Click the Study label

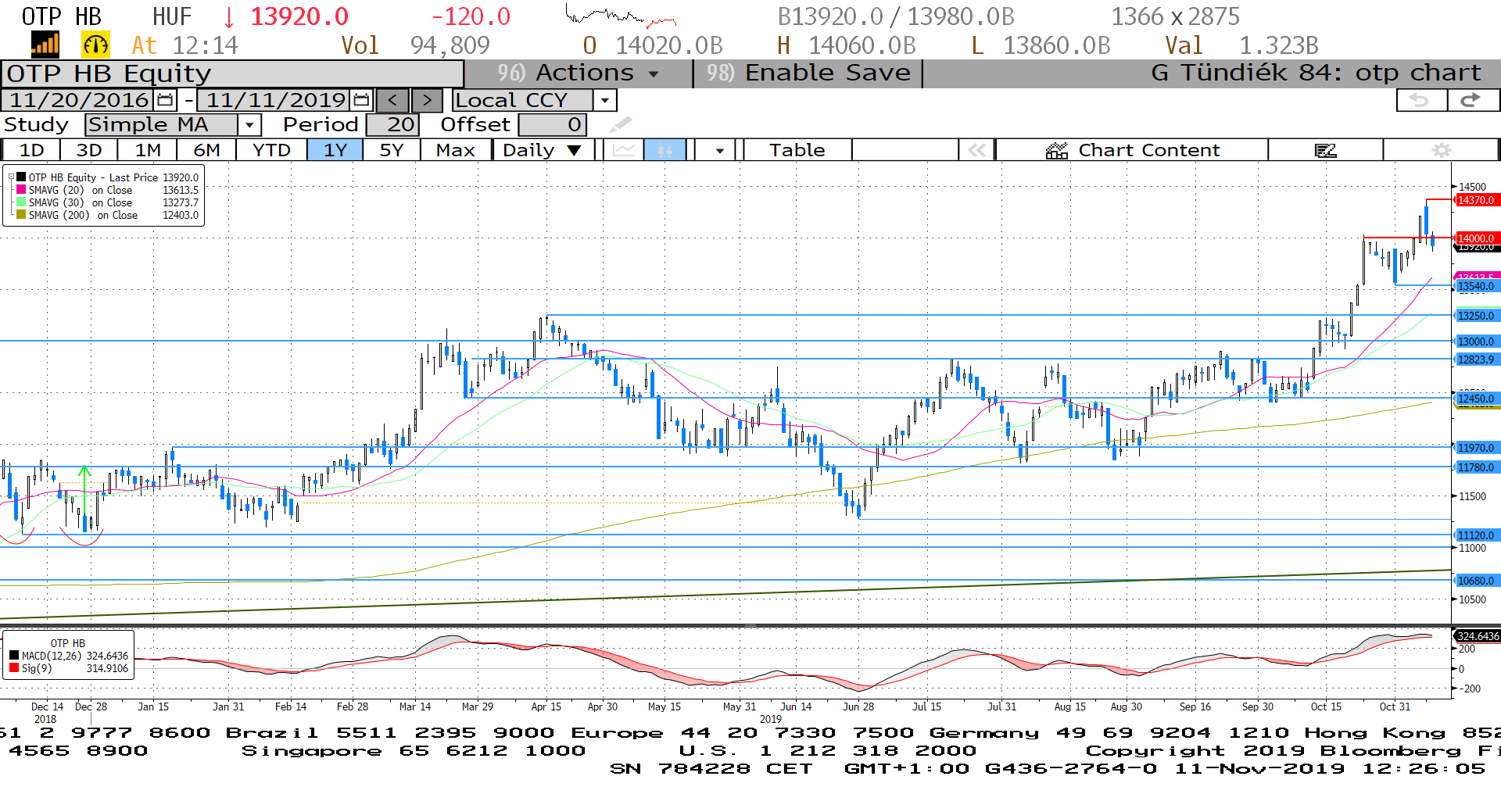[x=36, y=124]
